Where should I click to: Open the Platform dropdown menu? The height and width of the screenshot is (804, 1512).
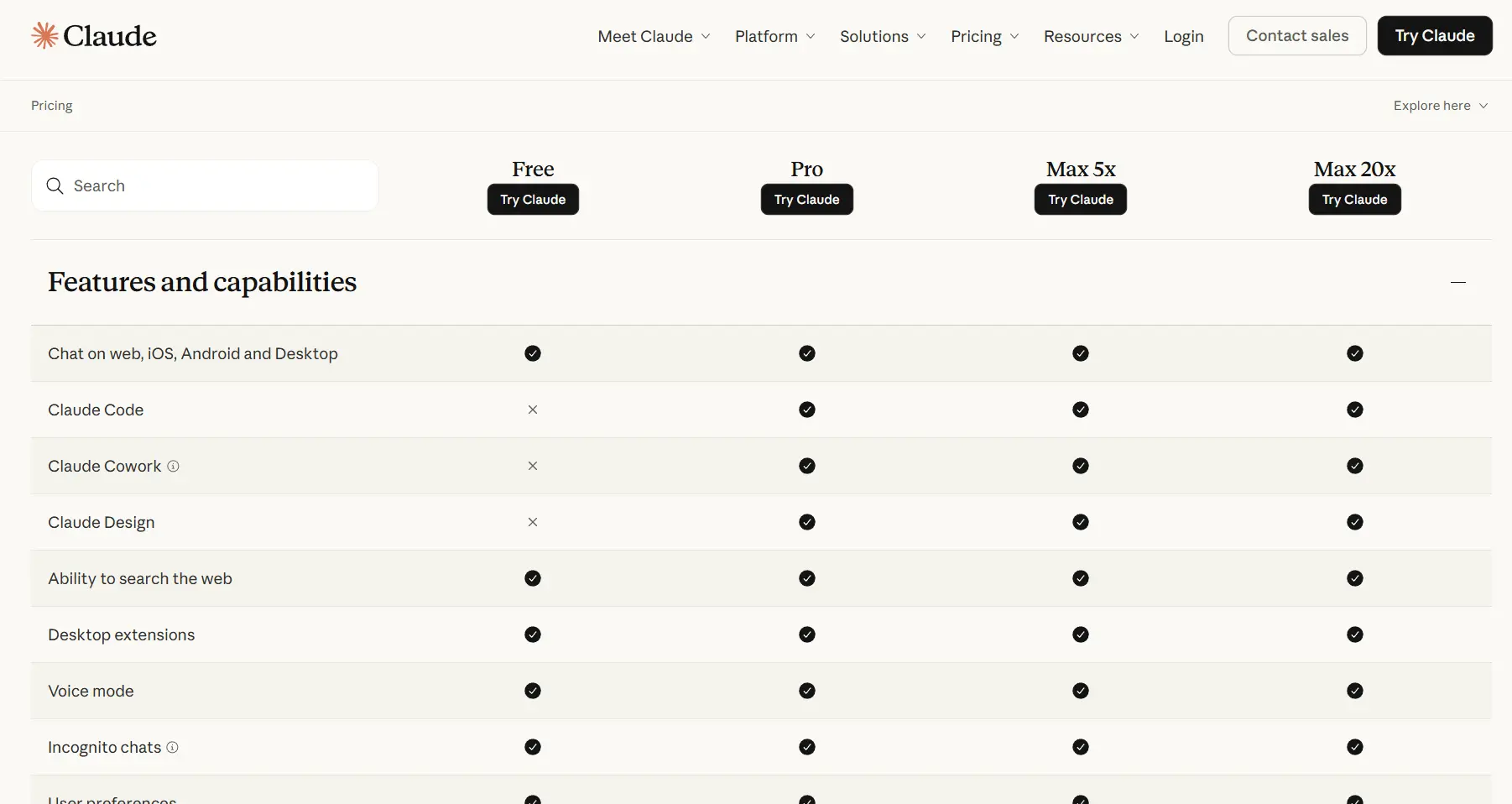coord(774,36)
